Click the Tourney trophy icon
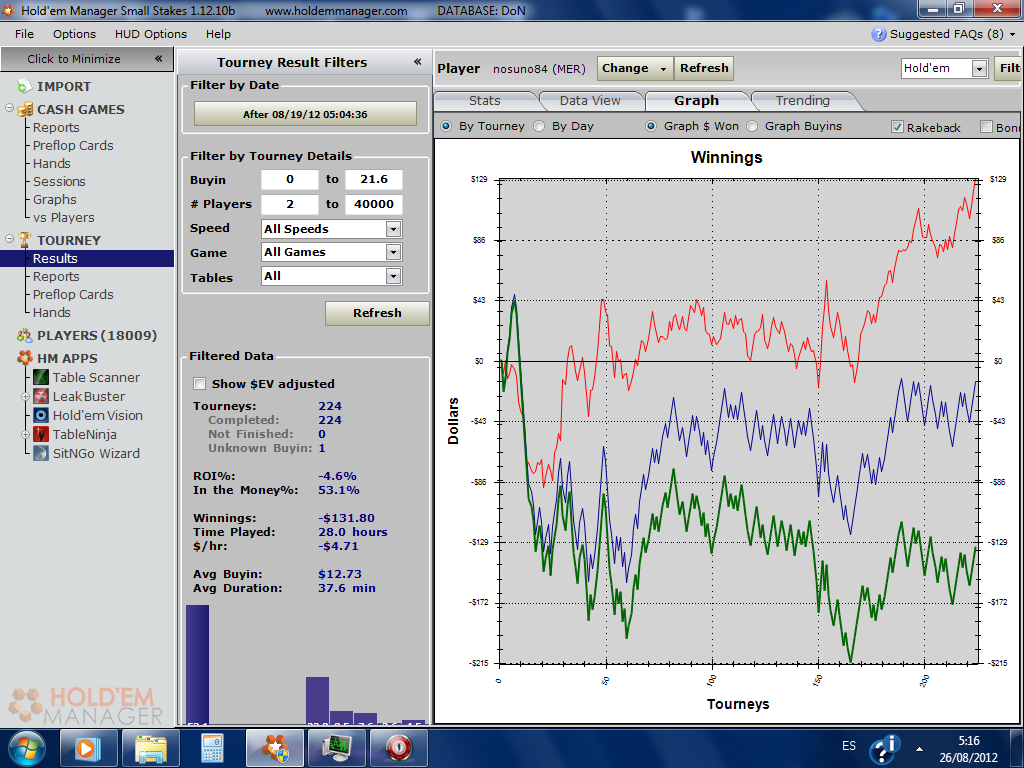Viewport: 1024px width, 768px height. (x=24, y=240)
